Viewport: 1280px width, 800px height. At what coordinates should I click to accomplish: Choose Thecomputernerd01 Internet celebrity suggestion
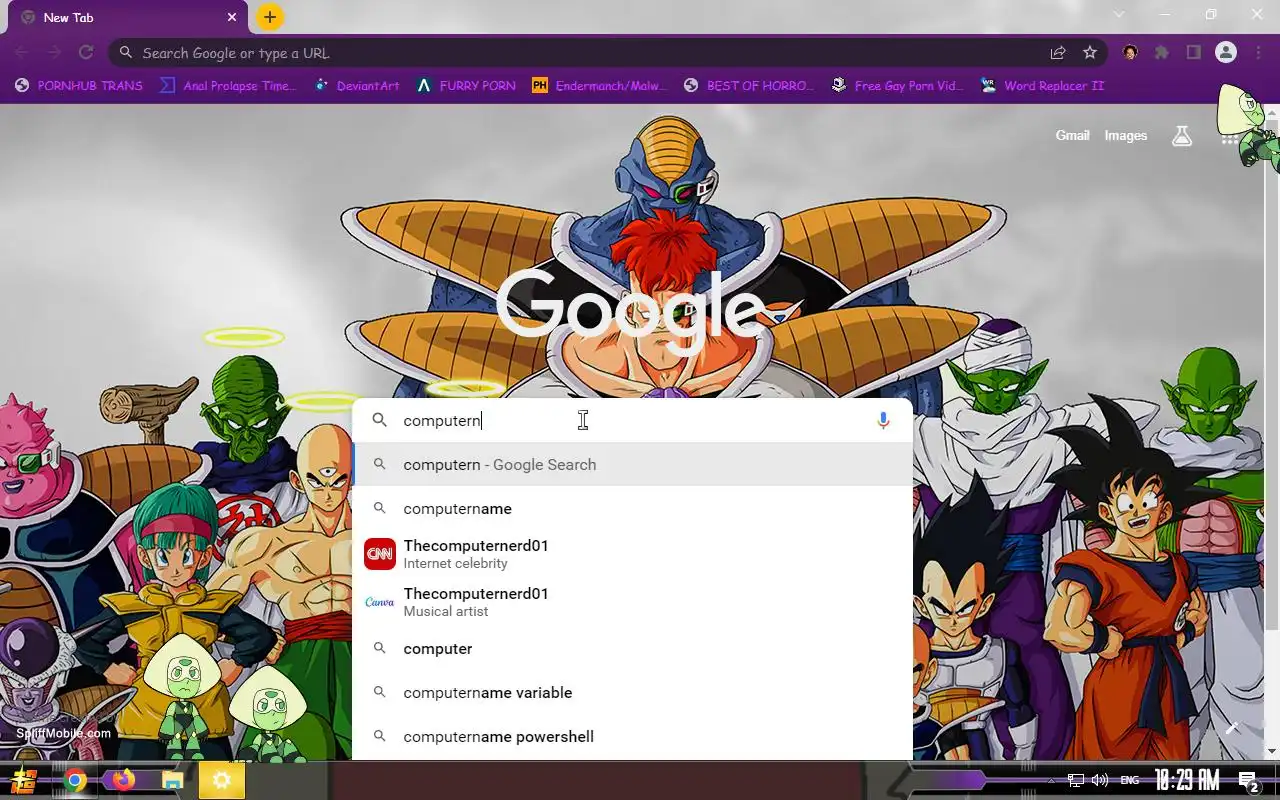pos(633,554)
